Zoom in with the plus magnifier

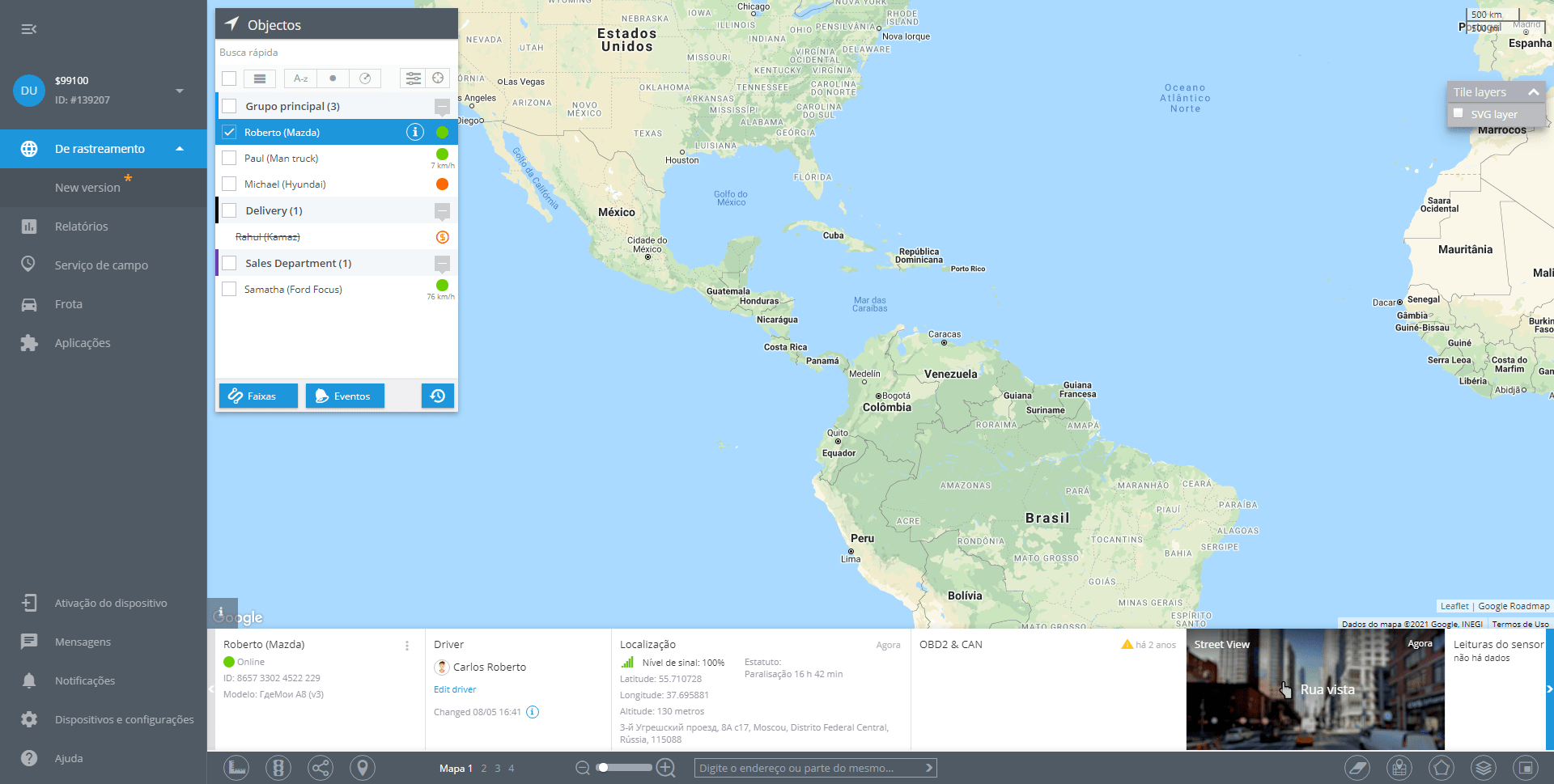tap(666, 768)
